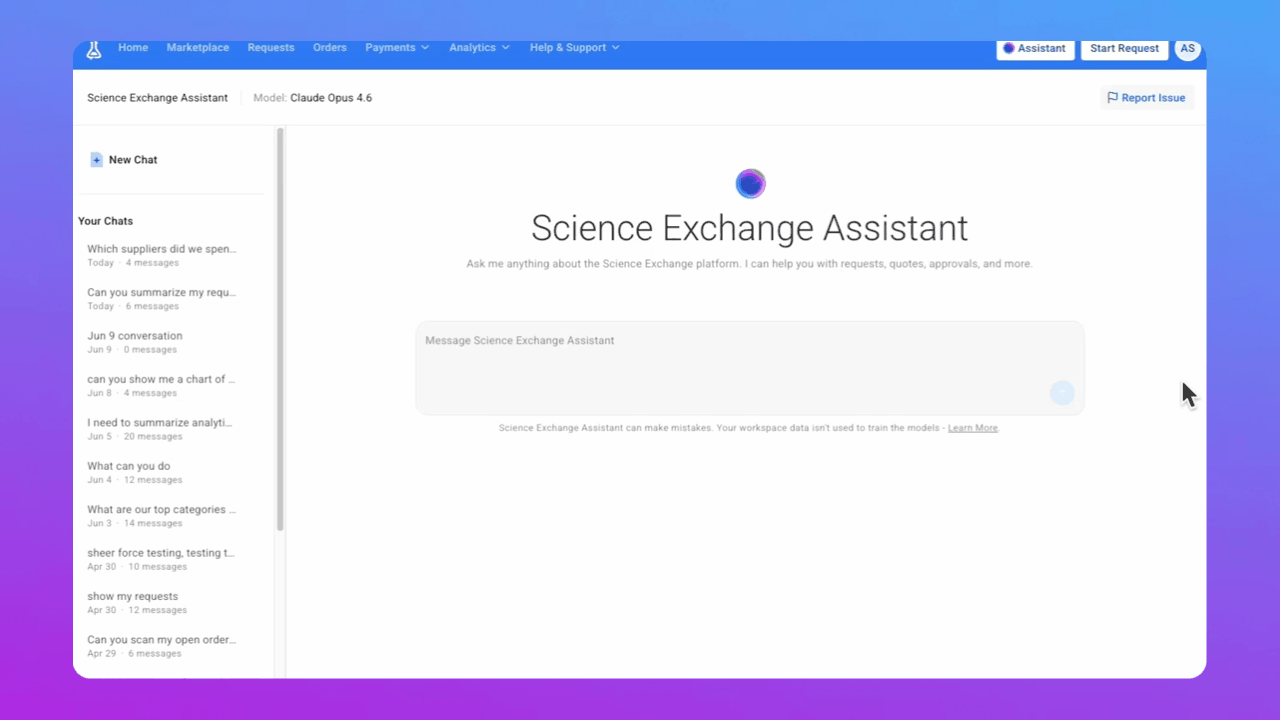1280x720 pixels.
Task: Click the 'Science Exchange Assistant' header label
Action: 157,98
